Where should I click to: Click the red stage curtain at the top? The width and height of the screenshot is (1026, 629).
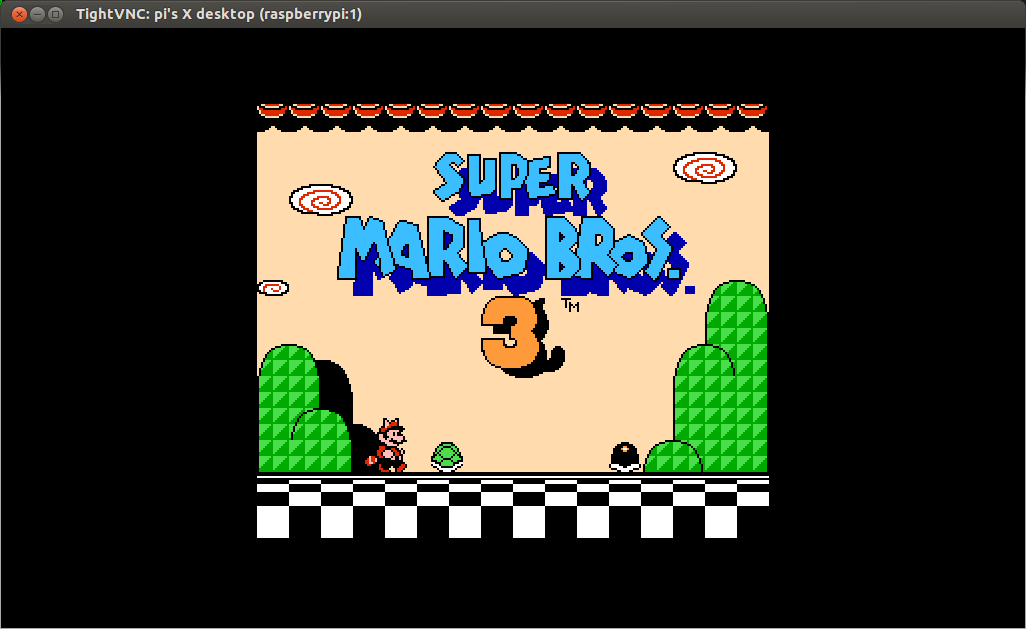(x=512, y=112)
